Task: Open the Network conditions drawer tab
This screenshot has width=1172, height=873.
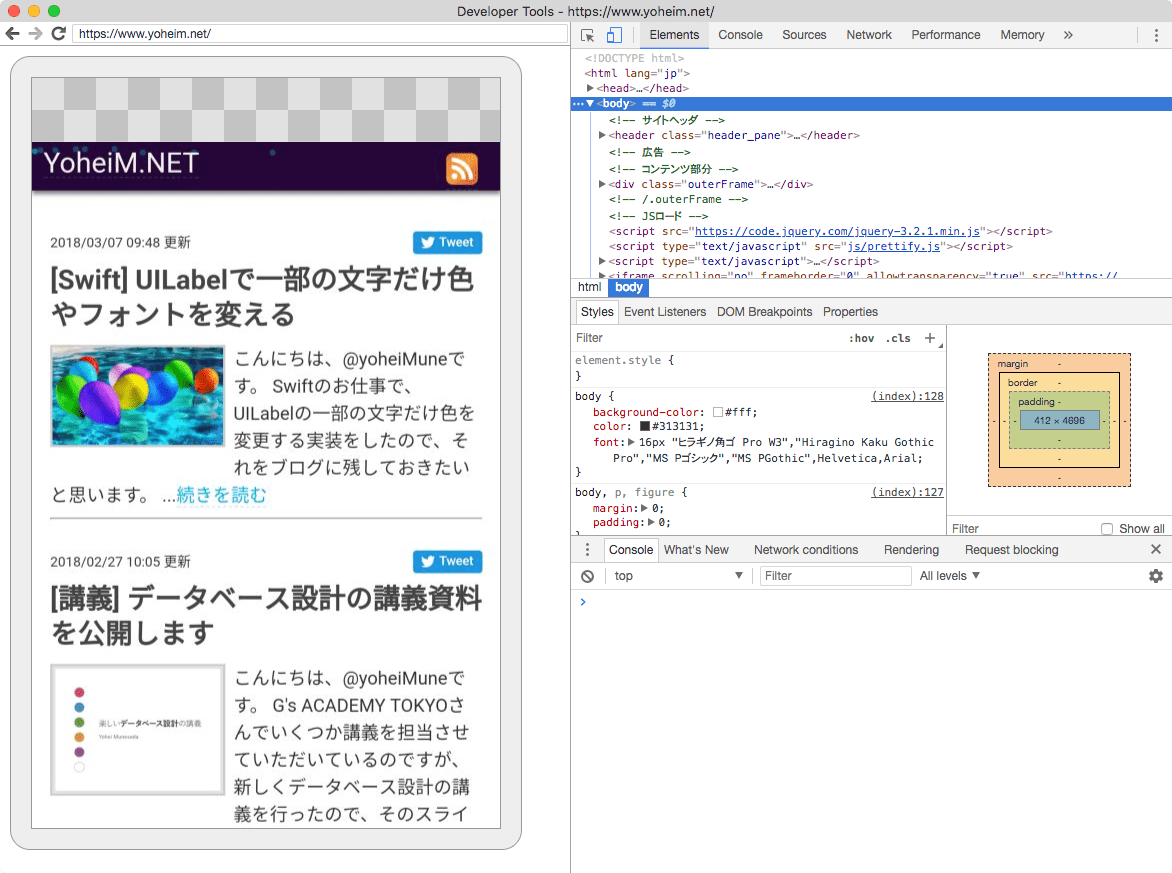Action: click(x=806, y=549)
